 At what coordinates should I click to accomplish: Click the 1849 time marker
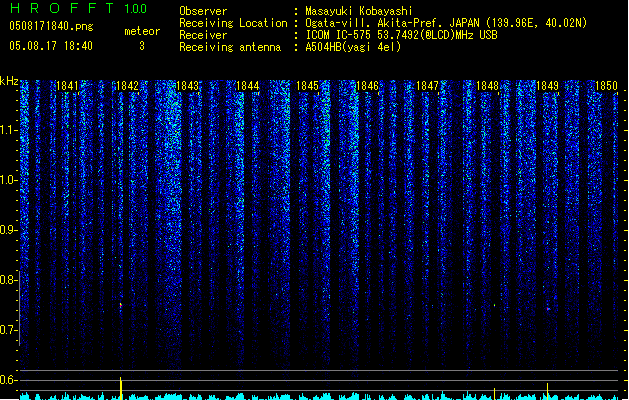pos(547,86)
